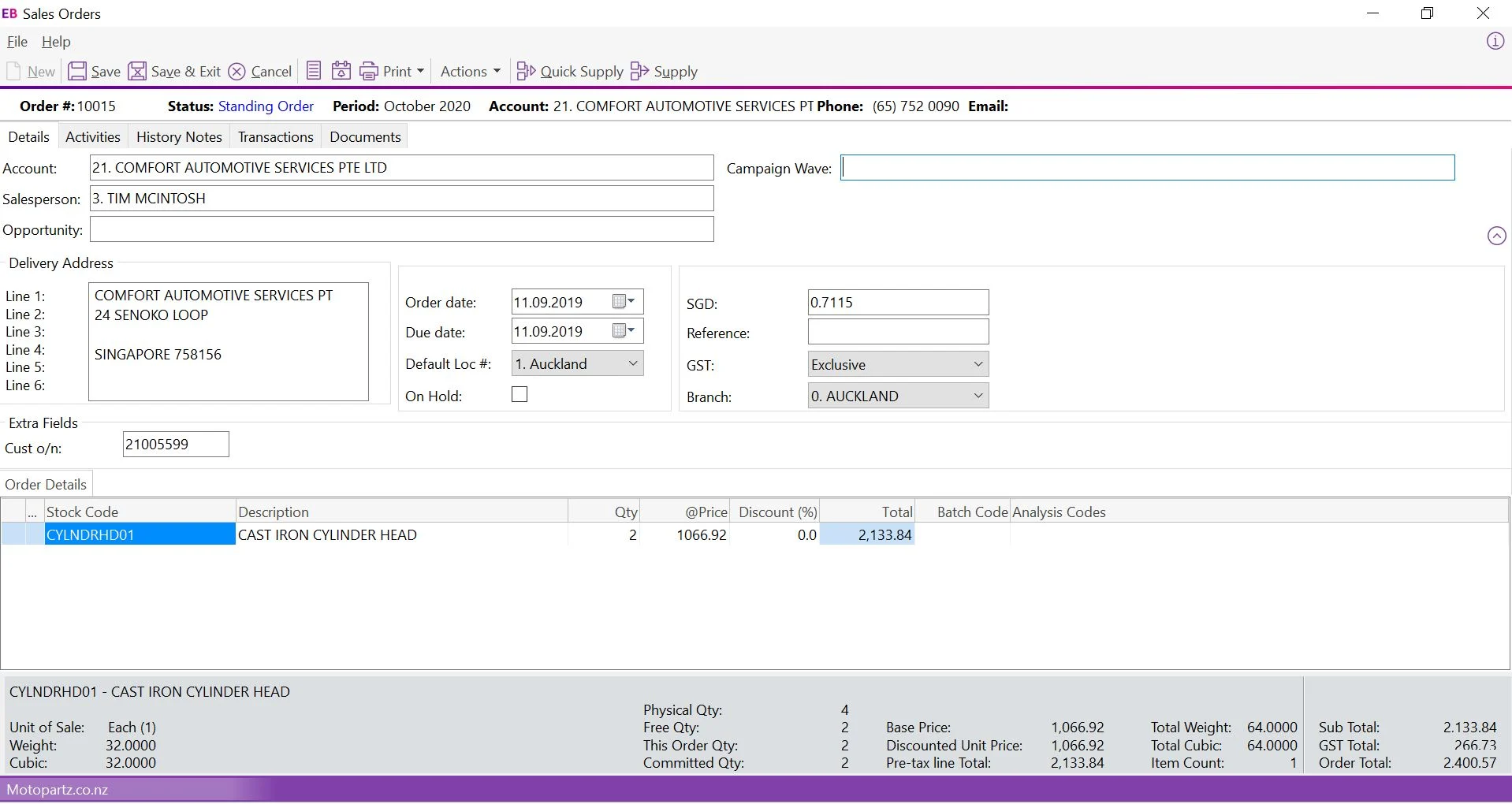The width and height of the screenshot is (1512, 804).
Task: Click the Quick Supply icon
Action: point(526,72)
